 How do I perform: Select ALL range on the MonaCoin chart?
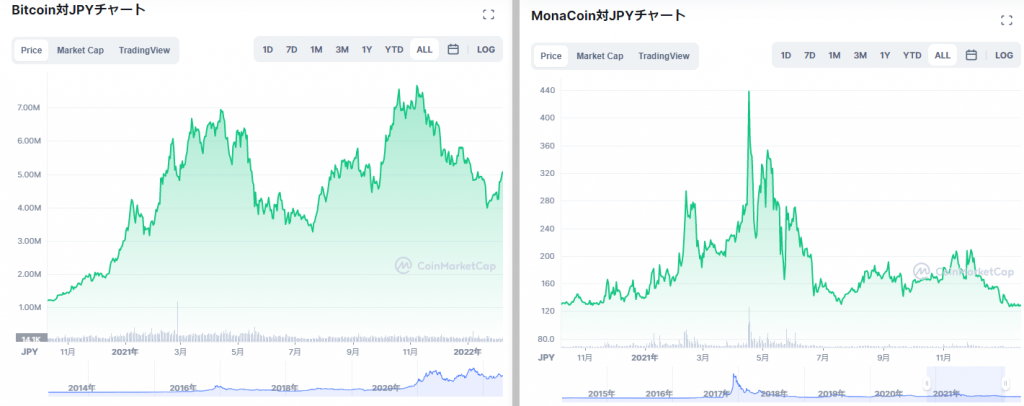942,55
